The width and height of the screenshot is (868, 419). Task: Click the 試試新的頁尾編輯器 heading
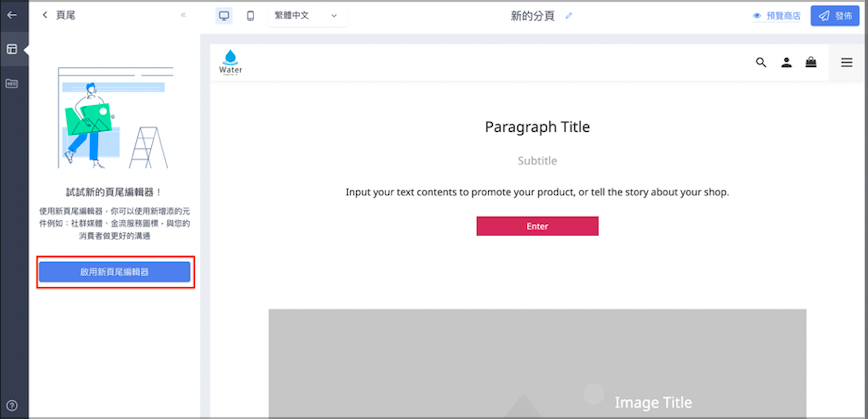point(114,193)
